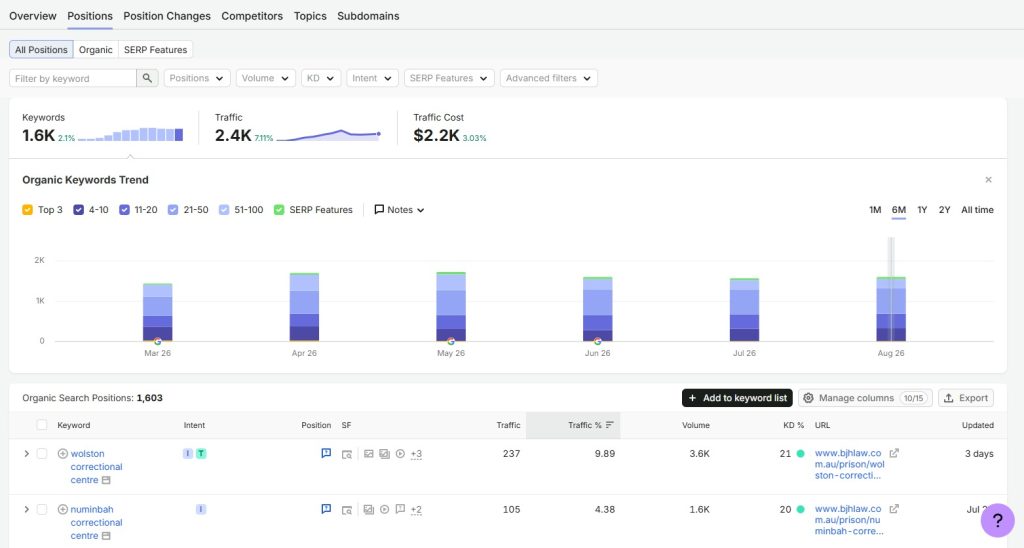Switch to the Position Changes tab
Screen dimensions: 1024x548
[x=167, y=16]
